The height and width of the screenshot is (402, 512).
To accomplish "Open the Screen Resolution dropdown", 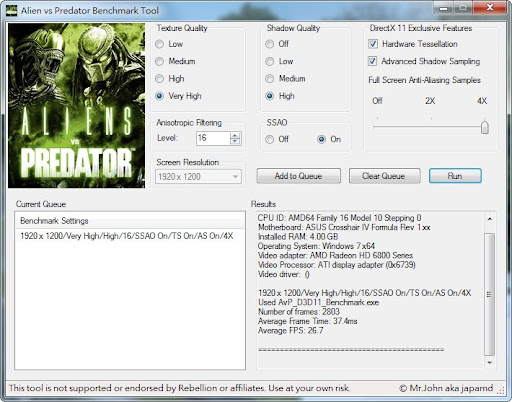I will tap(198, 177).
